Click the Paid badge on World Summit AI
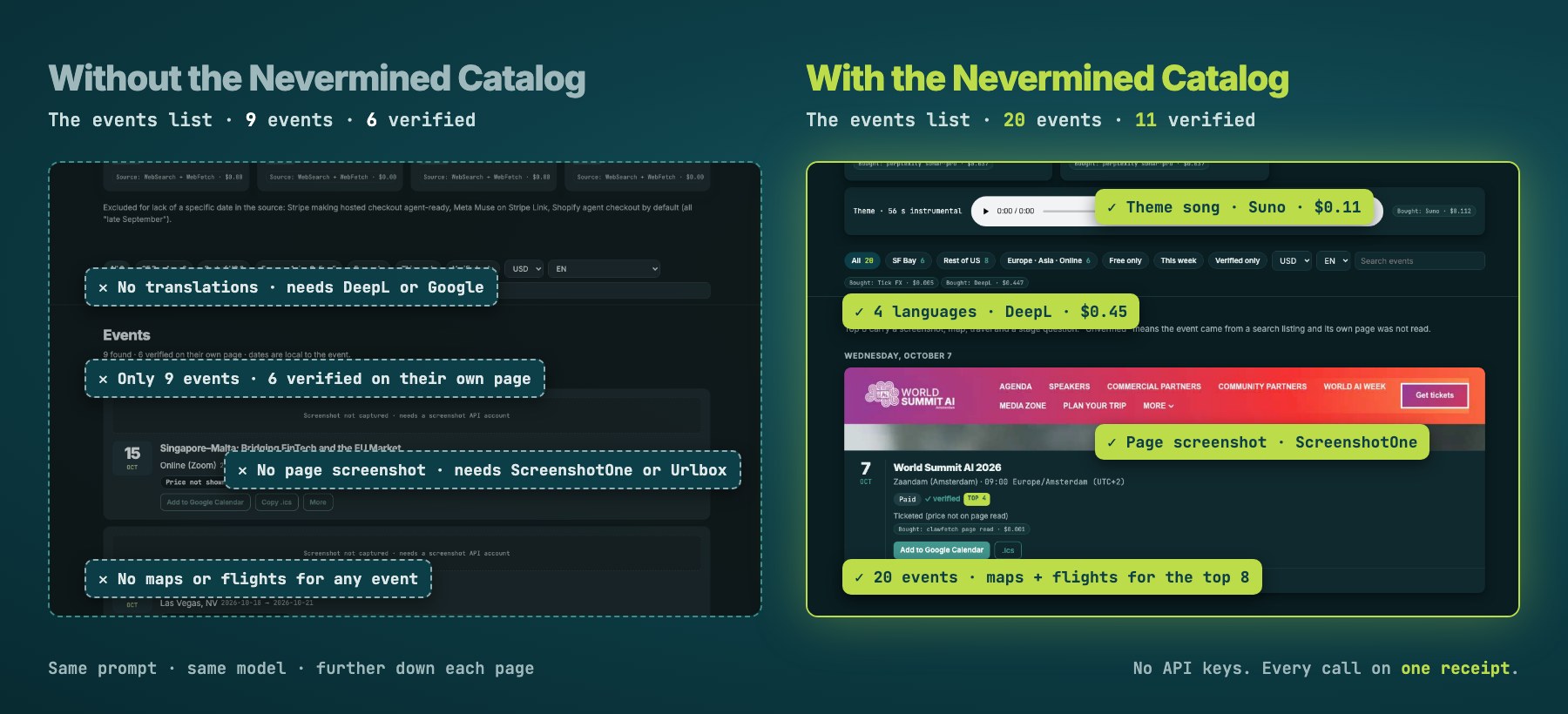 click(x=908, y=499)
